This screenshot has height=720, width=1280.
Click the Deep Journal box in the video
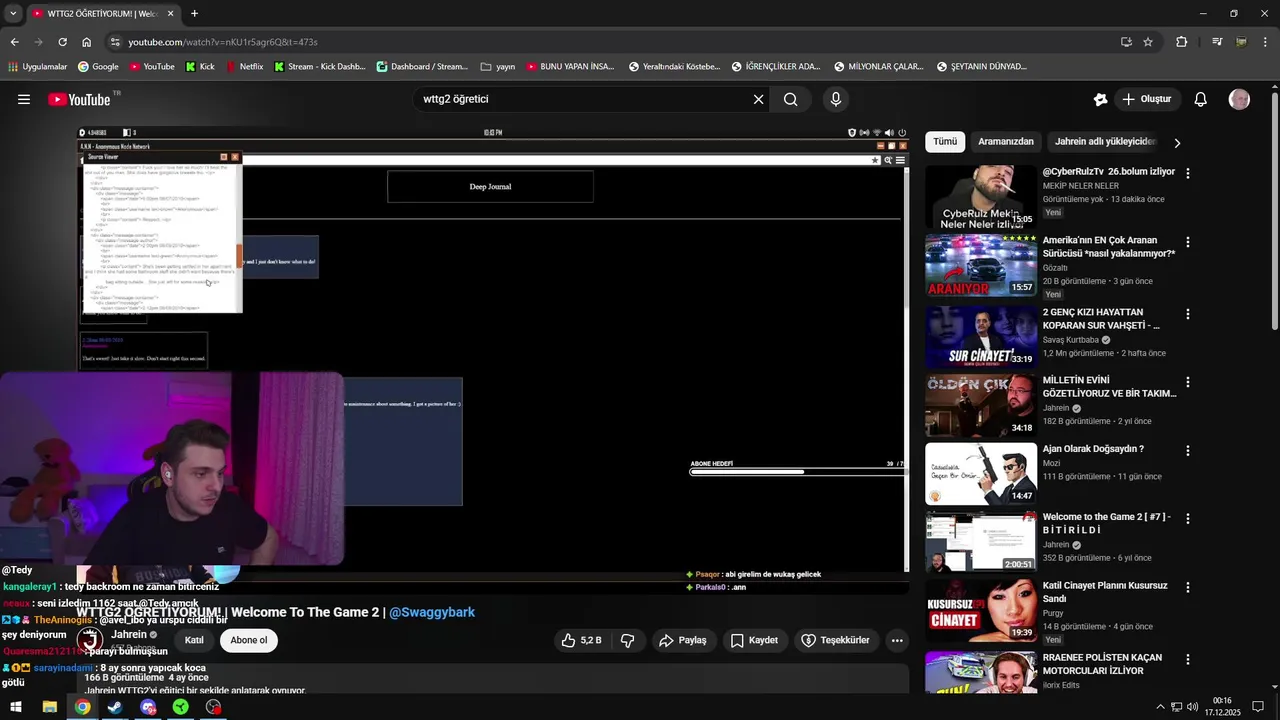click(490, 186)
